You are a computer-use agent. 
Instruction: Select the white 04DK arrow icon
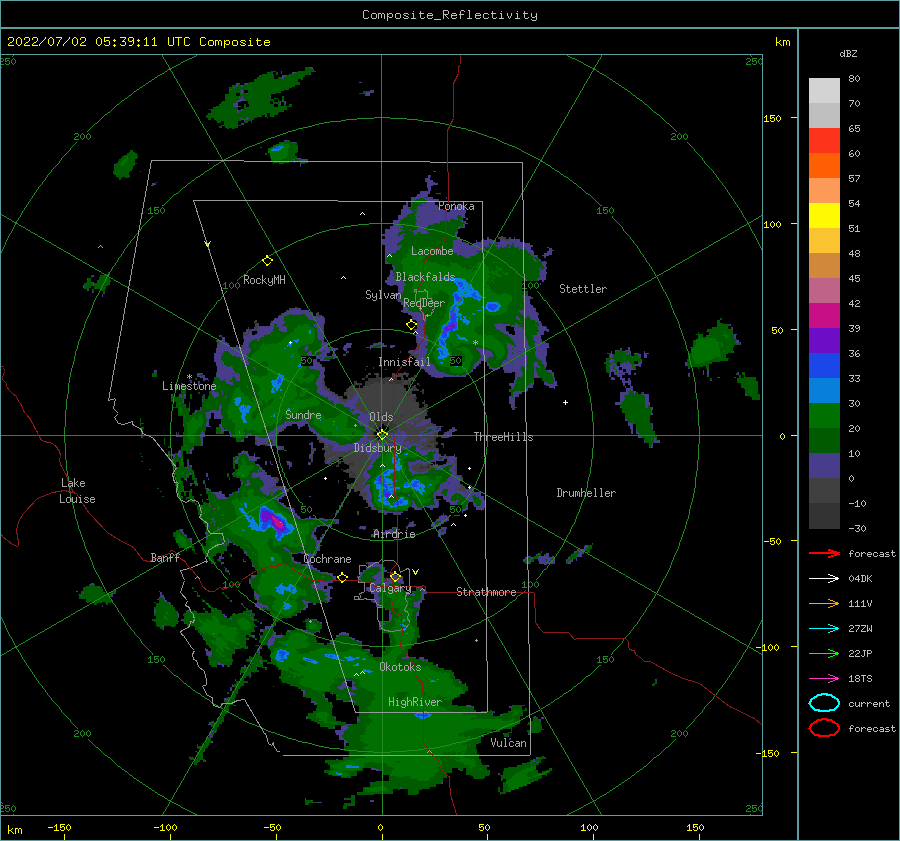(x=824, y=578)
